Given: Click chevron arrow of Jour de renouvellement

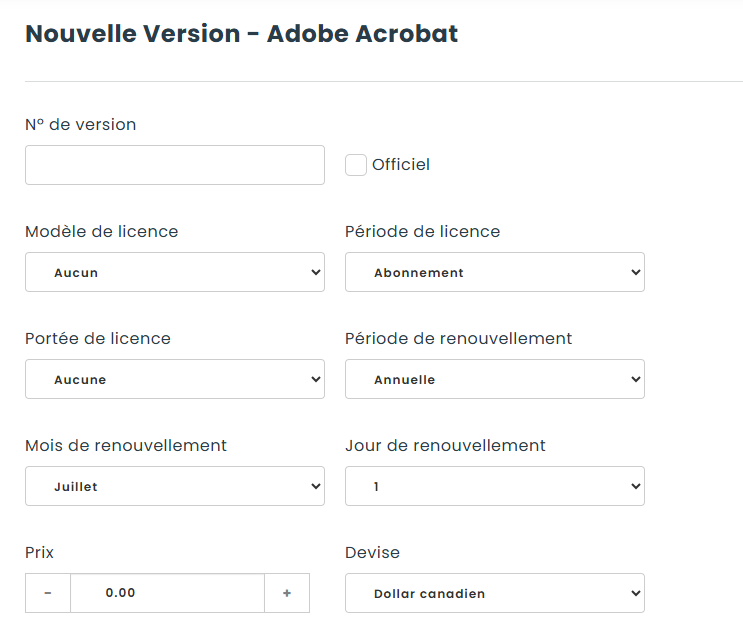Looking at the screenshot, I should click(635, 486).
